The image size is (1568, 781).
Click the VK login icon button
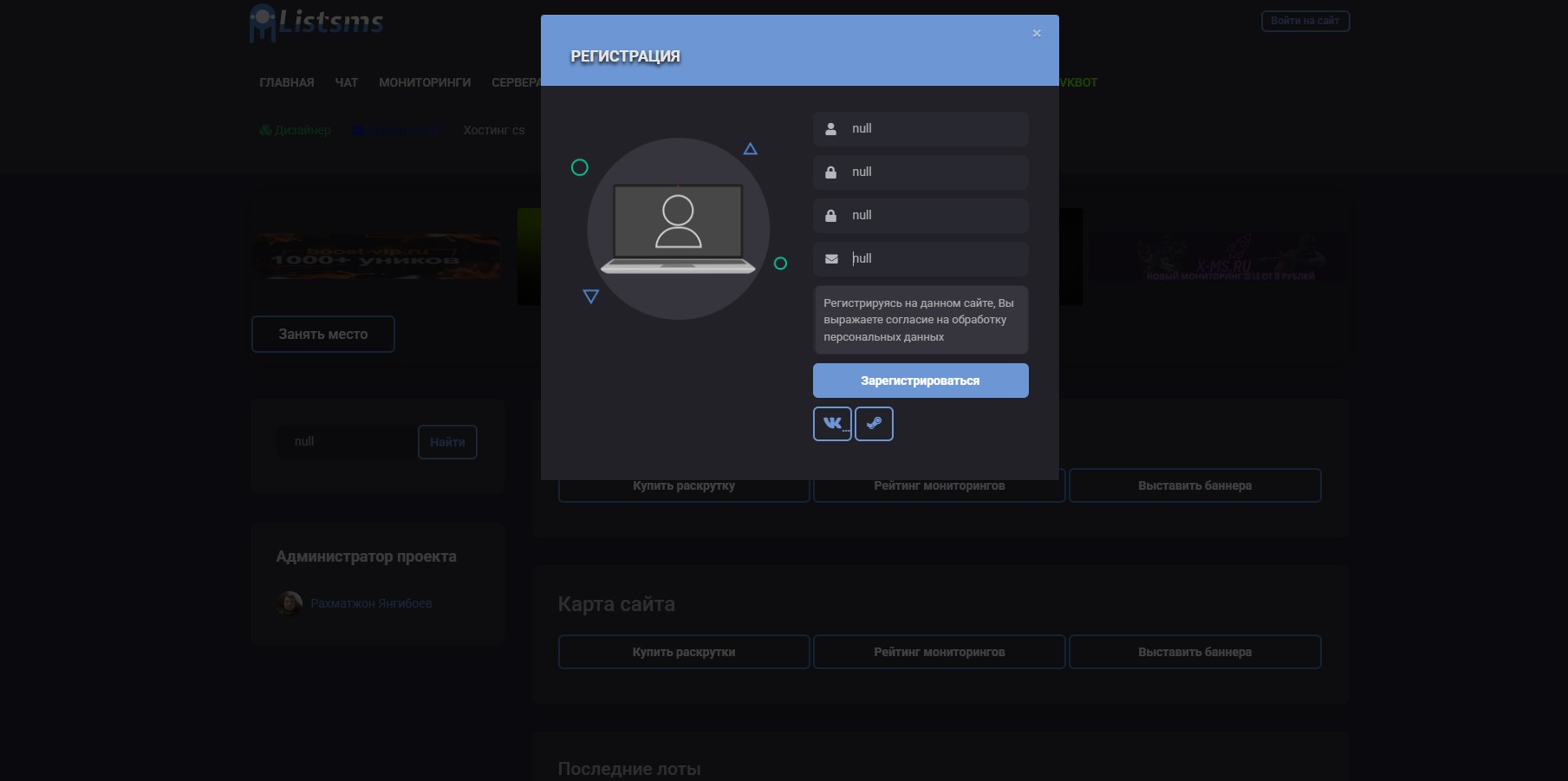(x=832, y=424)
